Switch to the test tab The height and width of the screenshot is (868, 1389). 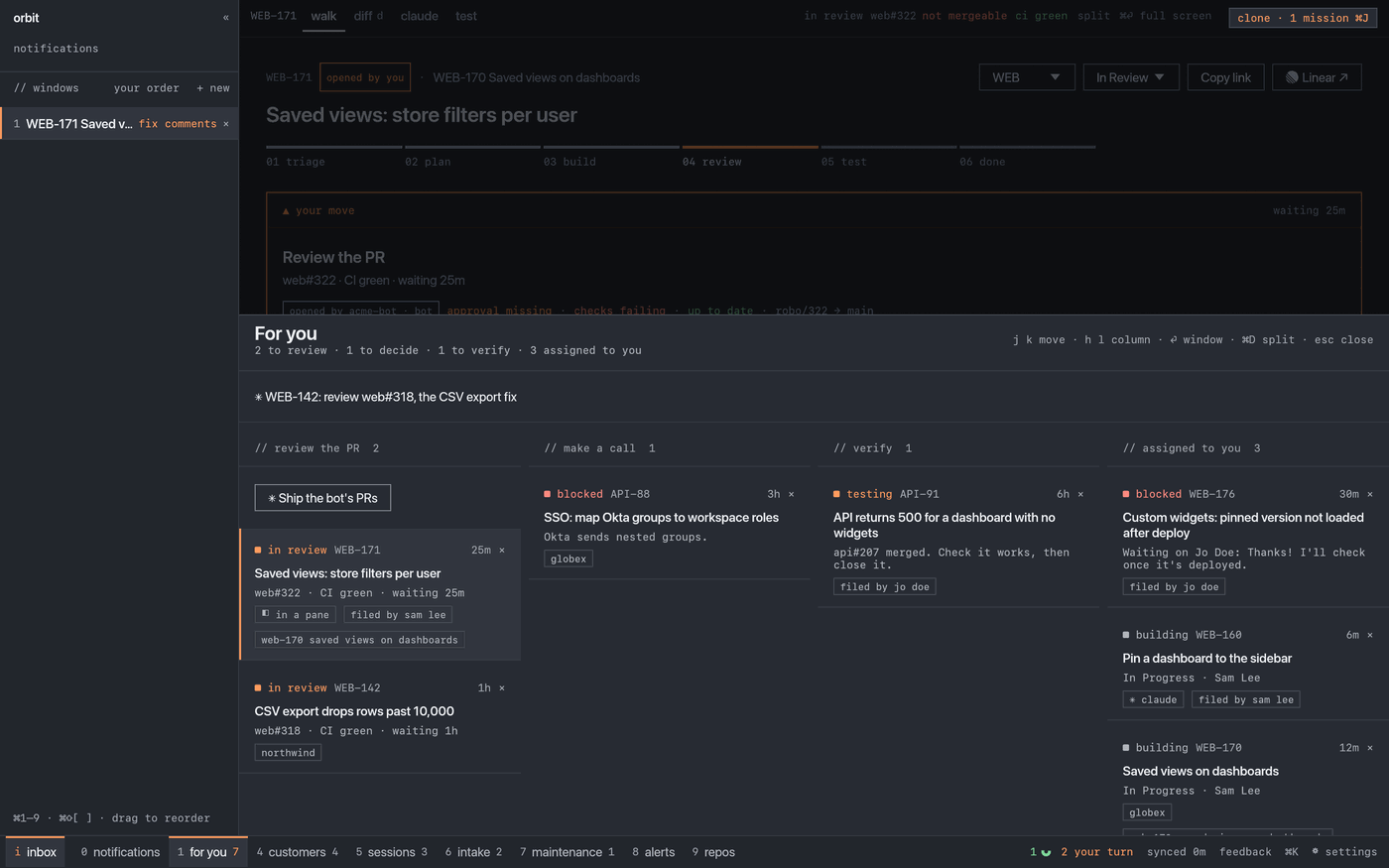466,16
